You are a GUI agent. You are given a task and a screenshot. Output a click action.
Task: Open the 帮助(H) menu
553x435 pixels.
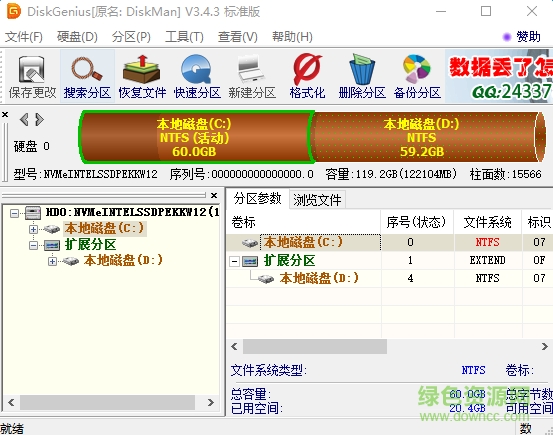pos(292,37)
